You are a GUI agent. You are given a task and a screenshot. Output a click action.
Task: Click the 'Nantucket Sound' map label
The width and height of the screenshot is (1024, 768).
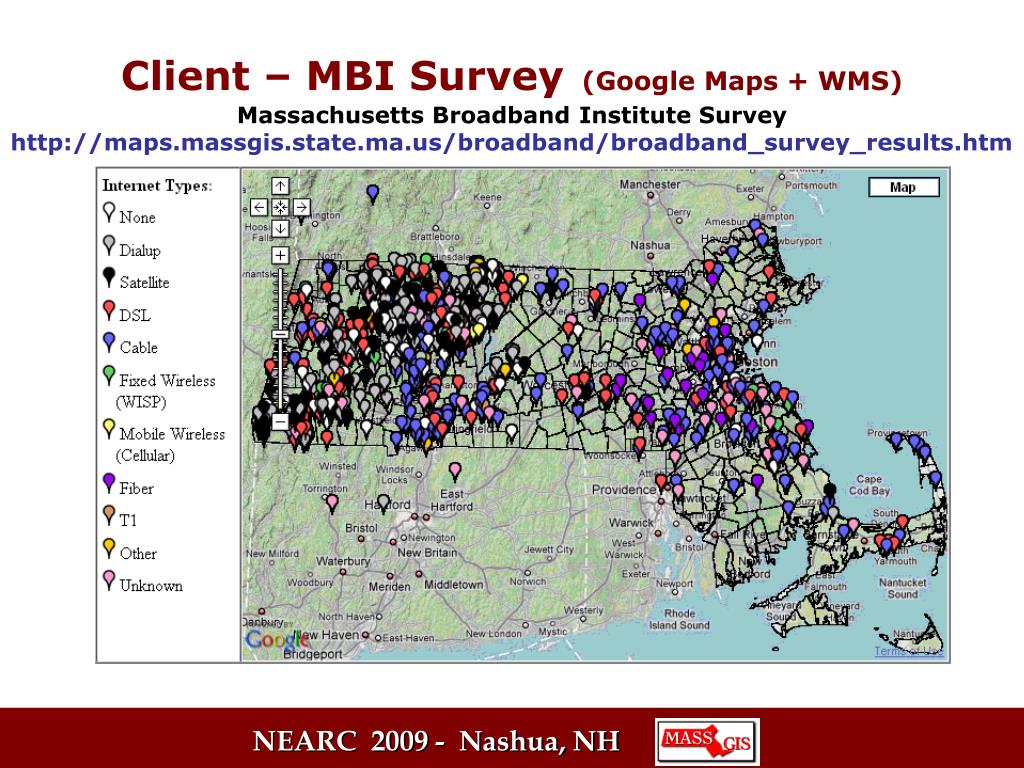point(903,588)
